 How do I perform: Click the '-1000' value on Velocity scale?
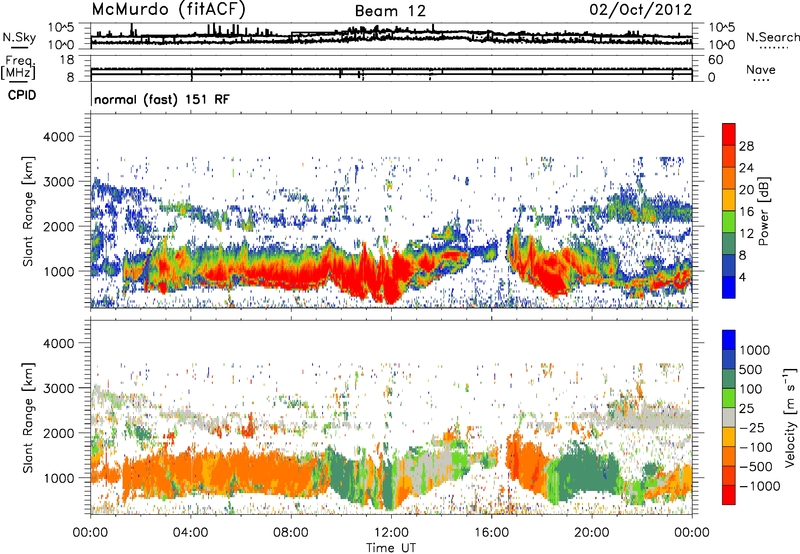760,486
